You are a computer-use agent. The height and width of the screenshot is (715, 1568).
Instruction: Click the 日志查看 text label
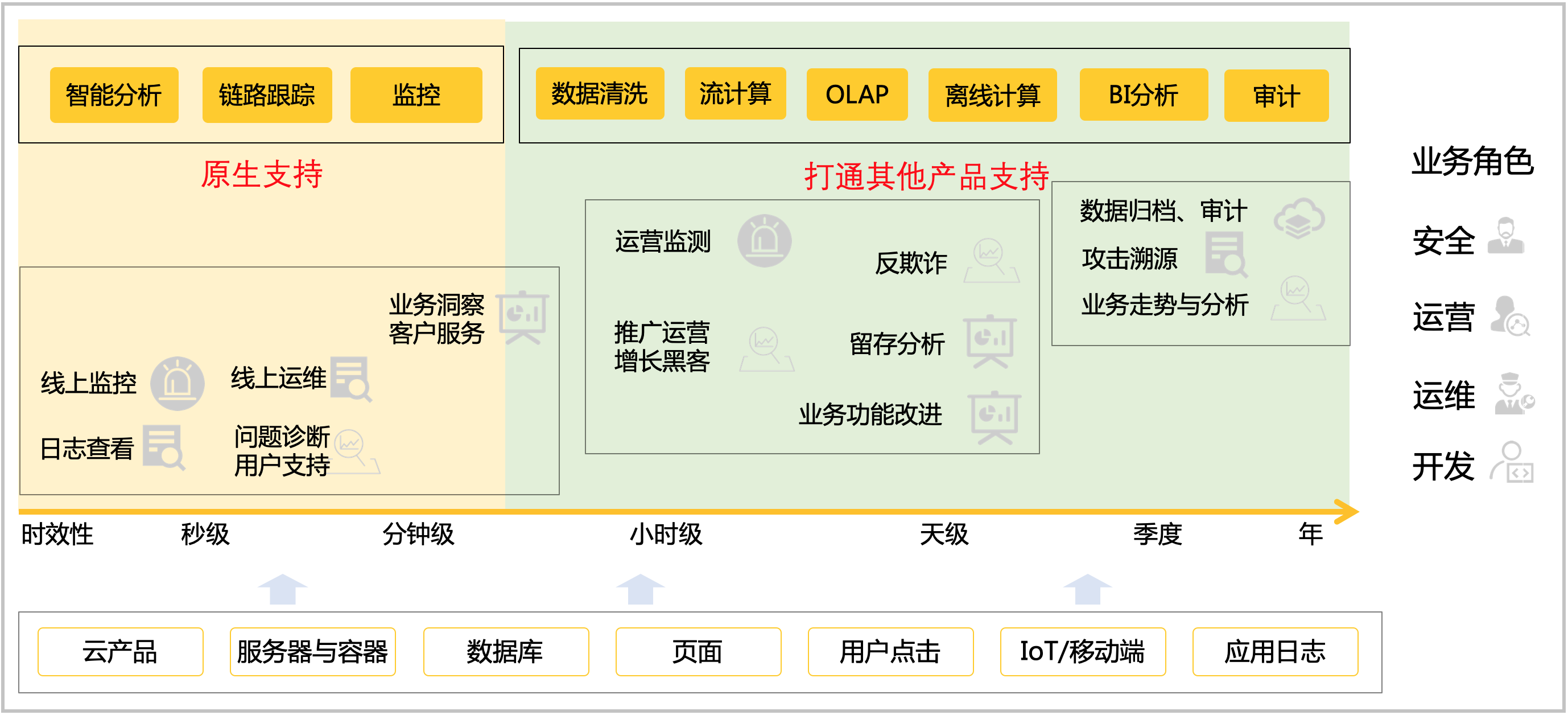(x=87, y=448)
